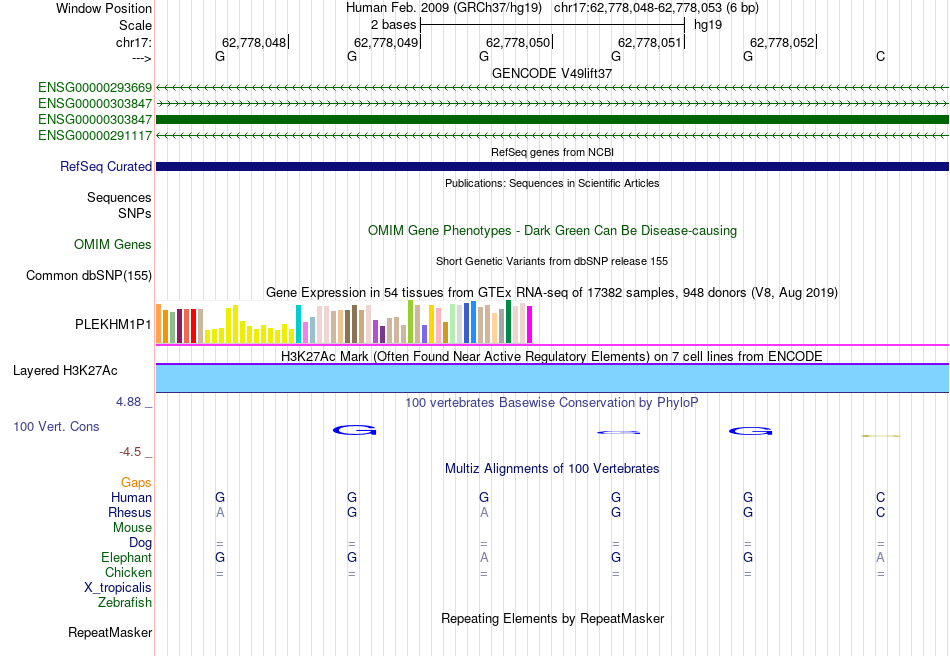Screen dimensions: 950x656
Task: Open the GENCODE V49lift37 track title
Action: 552,73
